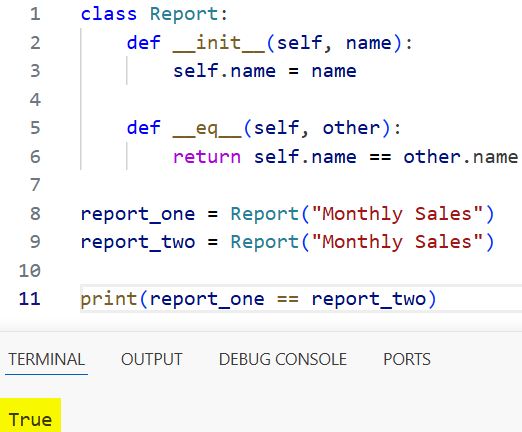Click line number 8 in gutter
Viewport: 522px width, 432px height.
tap(35, 214)
